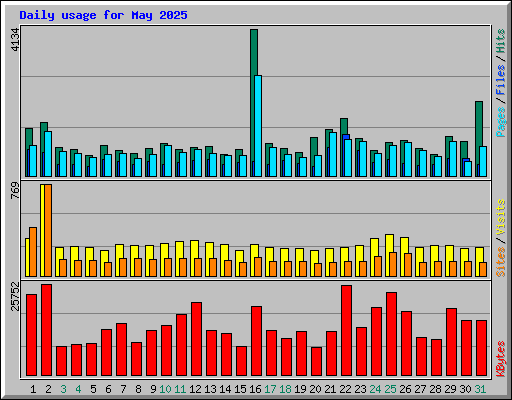Click the red KBytes bar for day 12
The height and width of the screenshot is (400, 512).
[x=196, y=339]
